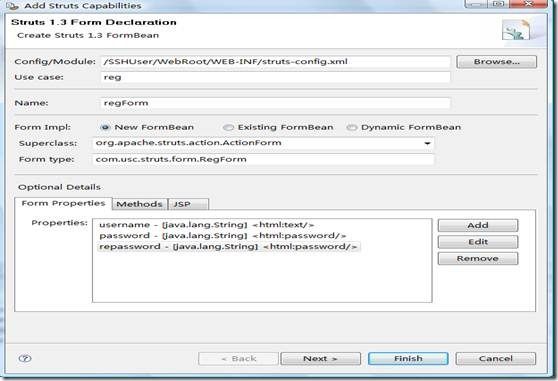Close the Add Struts Capabilities dialog
Screen dimensions: 558x381
528,4
